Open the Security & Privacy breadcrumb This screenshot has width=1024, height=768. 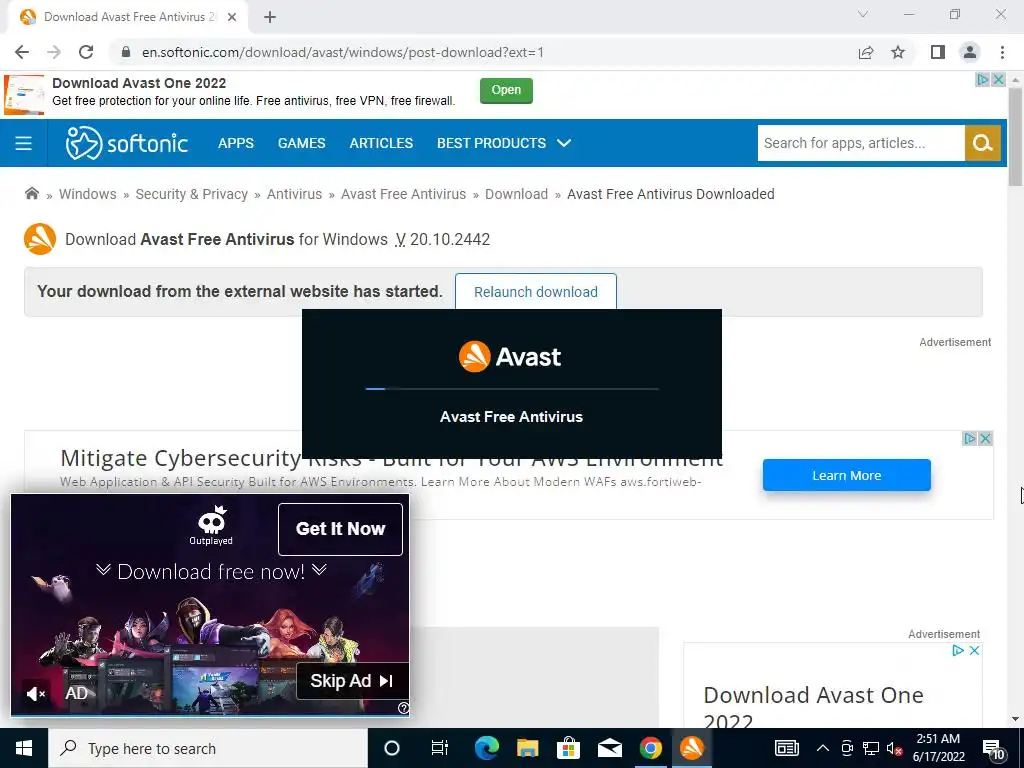pyautogui.click(x=191, y=194)
